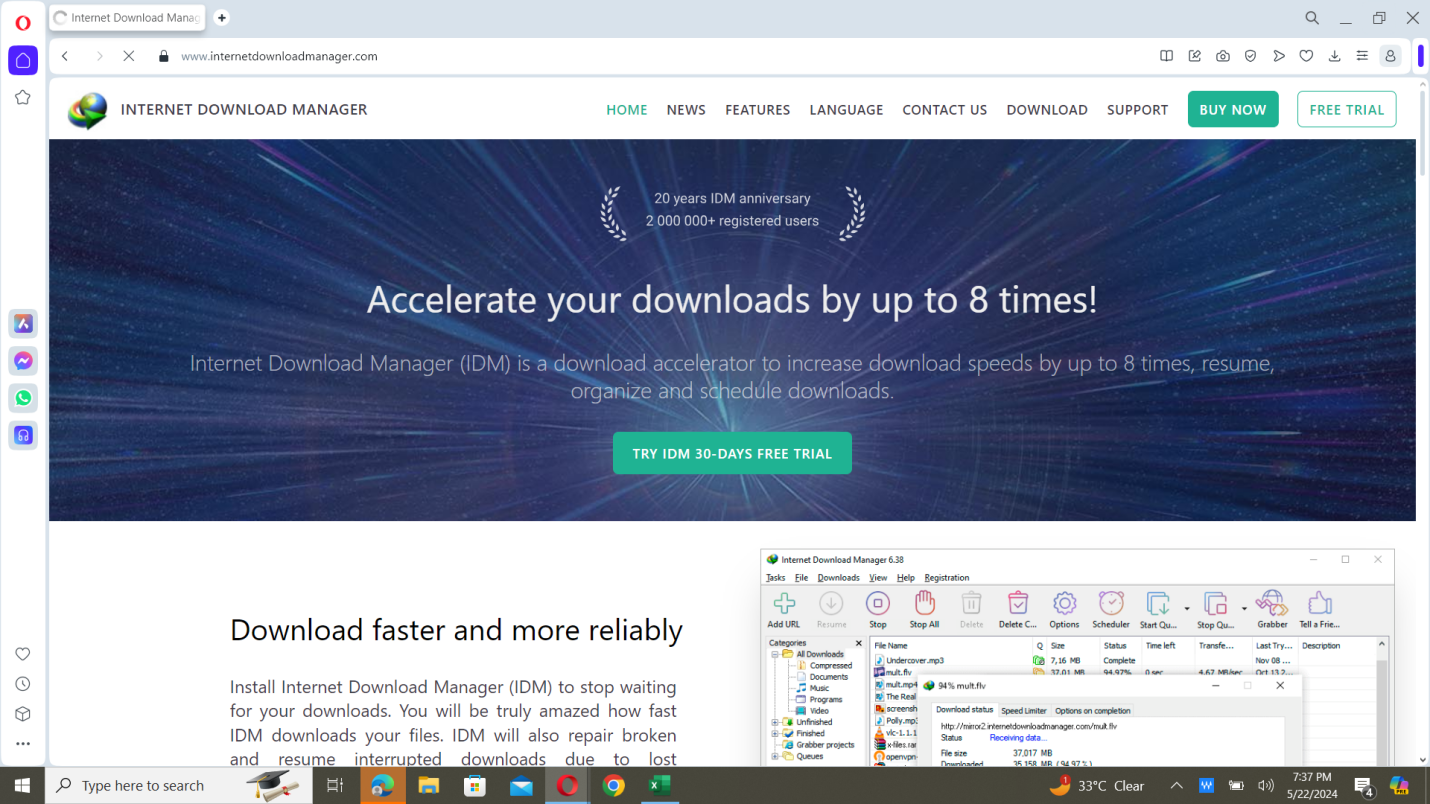1430x804 pixels.
Task: Toggle the site security badge shield
Action: [x=1250, y=56]
